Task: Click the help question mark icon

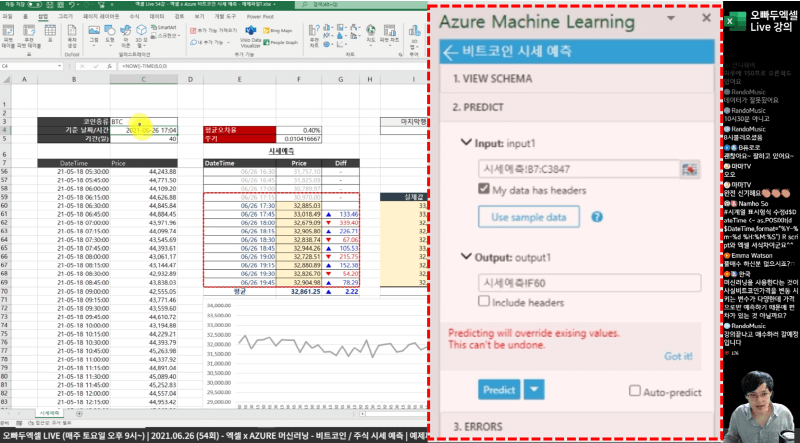Action: tap(596, 217)
